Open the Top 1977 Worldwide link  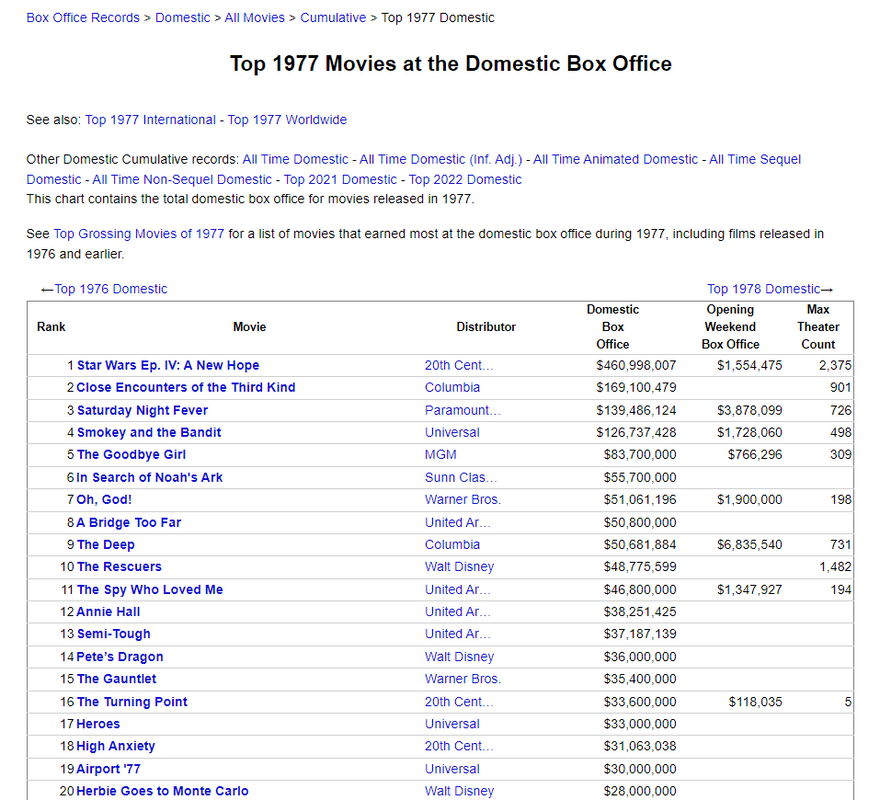coord(287,120)
